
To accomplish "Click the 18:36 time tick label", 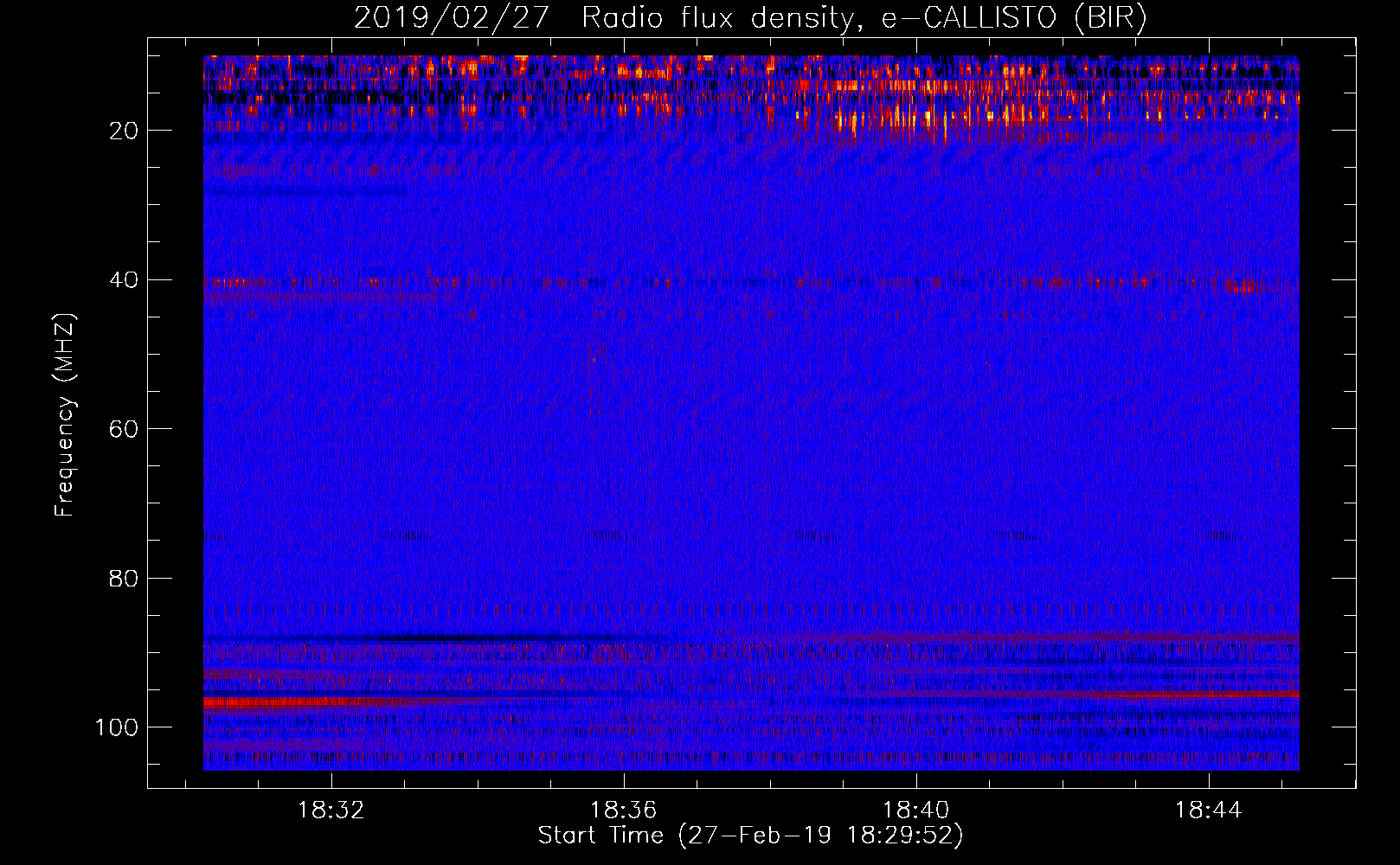I will [624, 811].
